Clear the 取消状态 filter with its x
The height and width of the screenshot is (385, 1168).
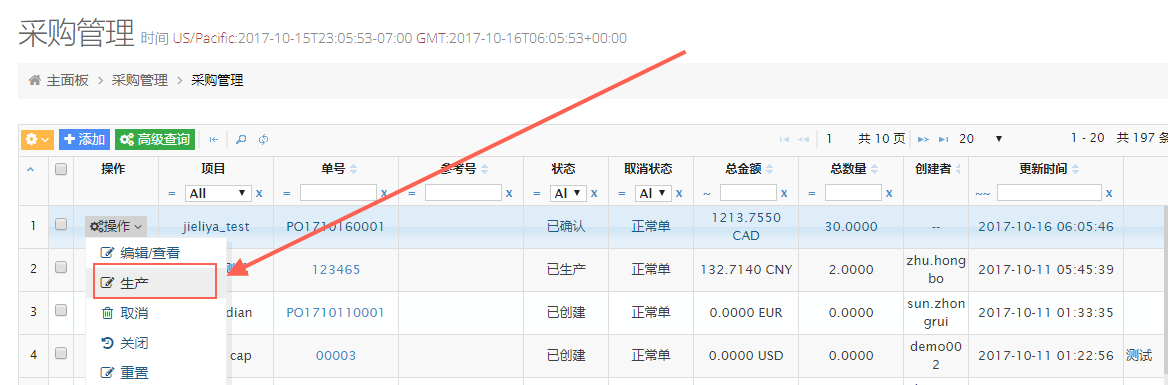pos(679,193)
